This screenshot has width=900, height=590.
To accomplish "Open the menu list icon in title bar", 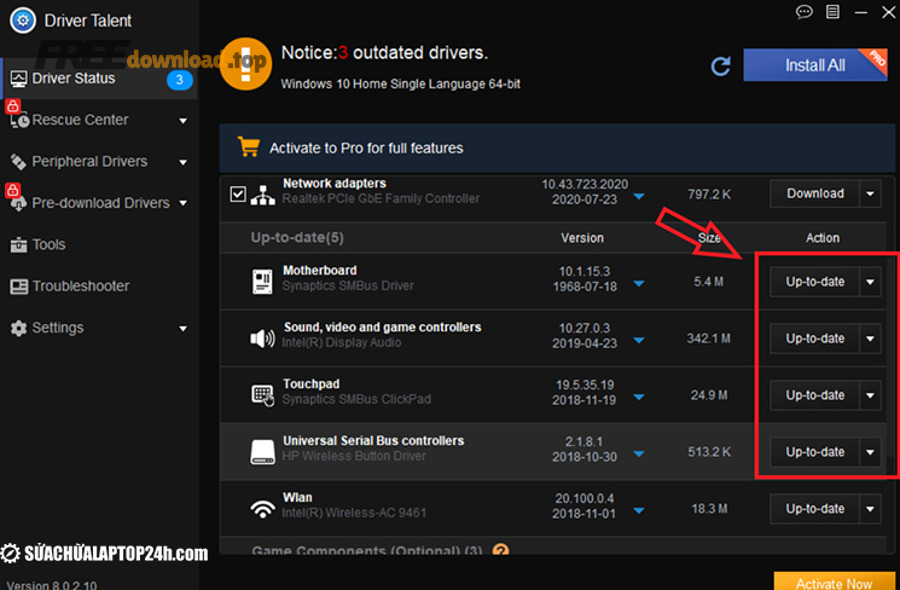I will pyautogui.click(x=832, y=11).
